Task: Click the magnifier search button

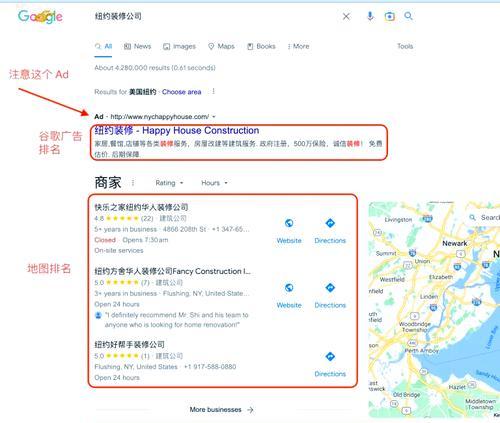Action: click(x=408, y=16)
